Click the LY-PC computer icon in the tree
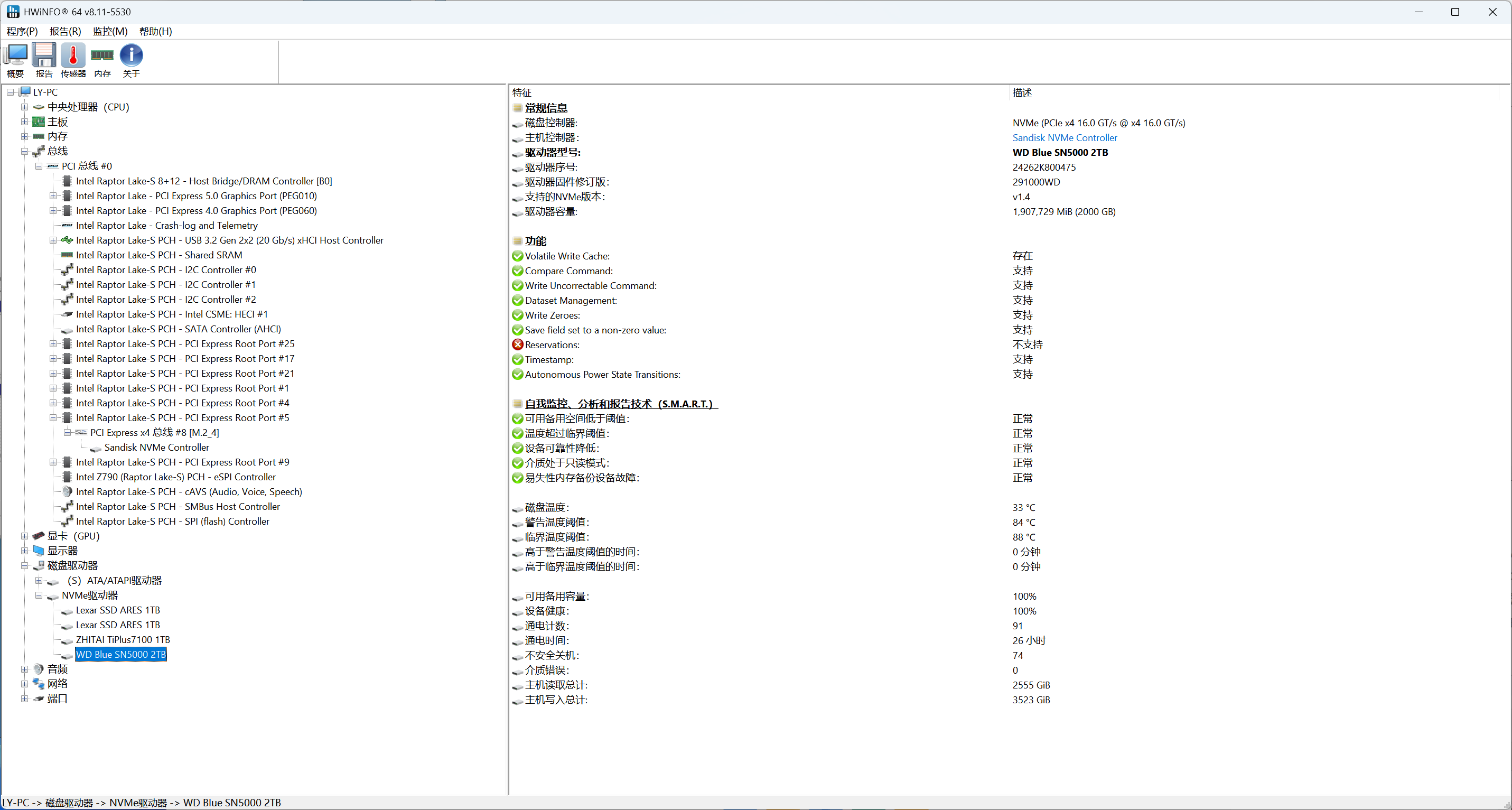1512x810 pixels. 25,92
